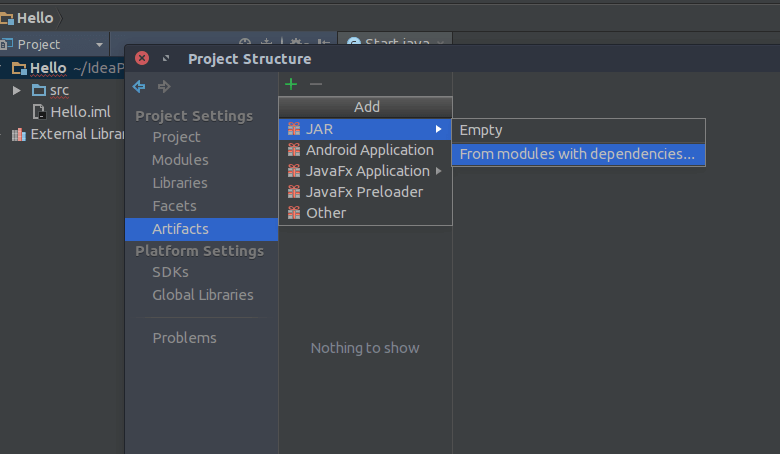Click the Hello.iml file icon
The height and width of the screenshot is (454, 780).
coord(39,112)
